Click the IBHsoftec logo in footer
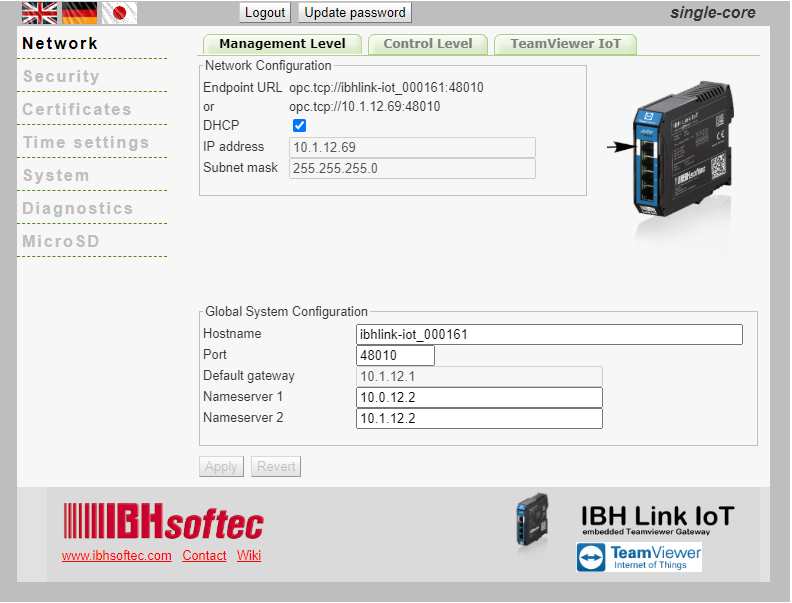The width and height of the screenshot is (792, 603). pos(163,521)
